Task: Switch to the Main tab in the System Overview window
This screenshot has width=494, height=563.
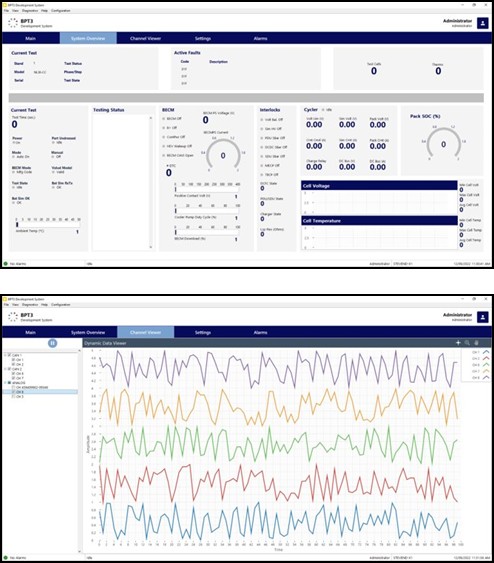Action: 31,38
